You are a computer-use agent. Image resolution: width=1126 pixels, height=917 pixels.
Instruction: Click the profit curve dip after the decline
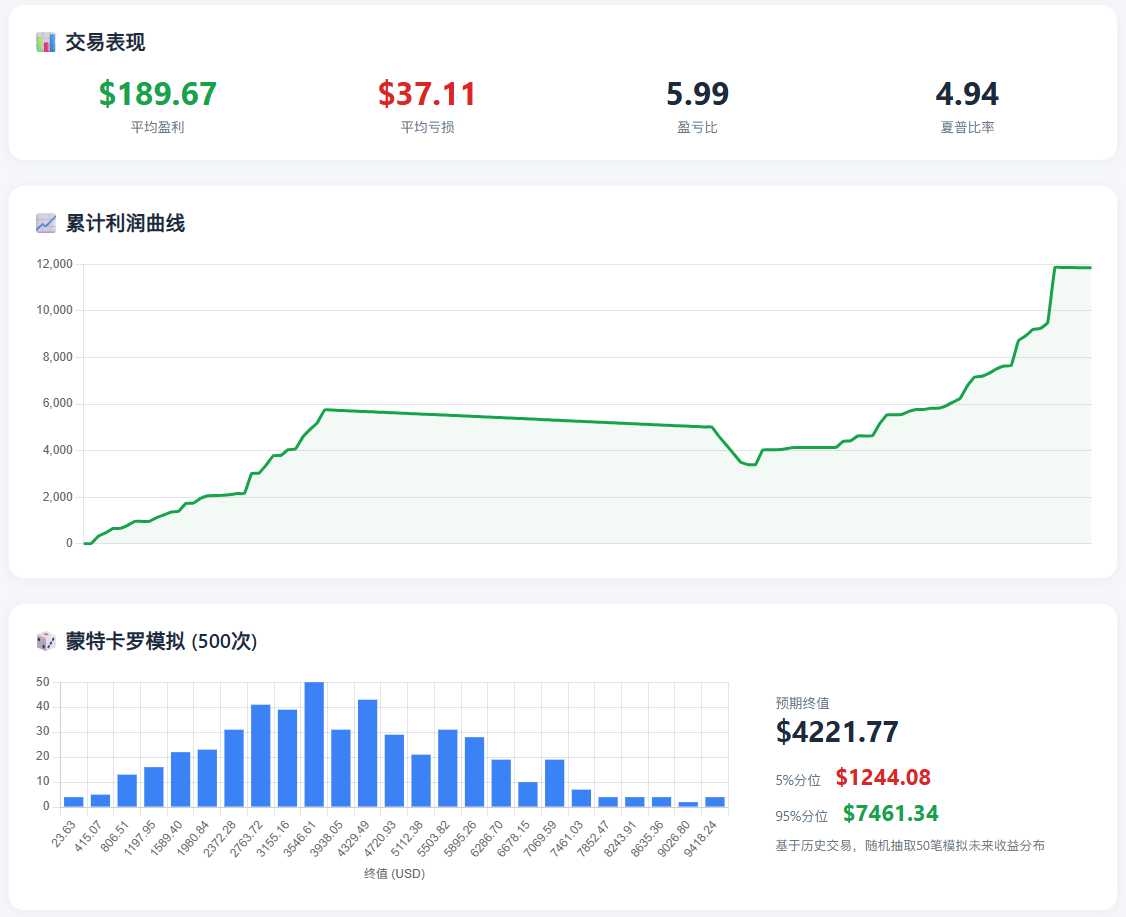(x=751, y=464)
